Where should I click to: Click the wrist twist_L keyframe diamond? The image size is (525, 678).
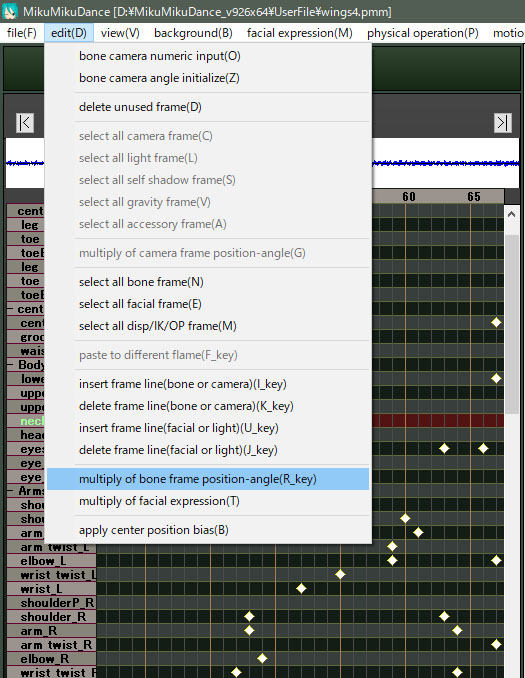340,574
